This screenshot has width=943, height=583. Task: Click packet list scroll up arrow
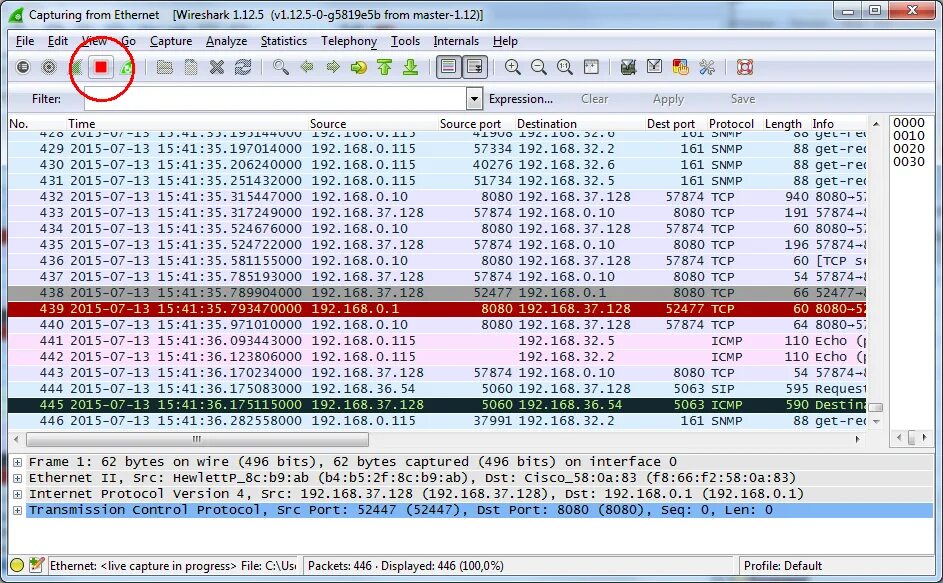click(876, 123)
